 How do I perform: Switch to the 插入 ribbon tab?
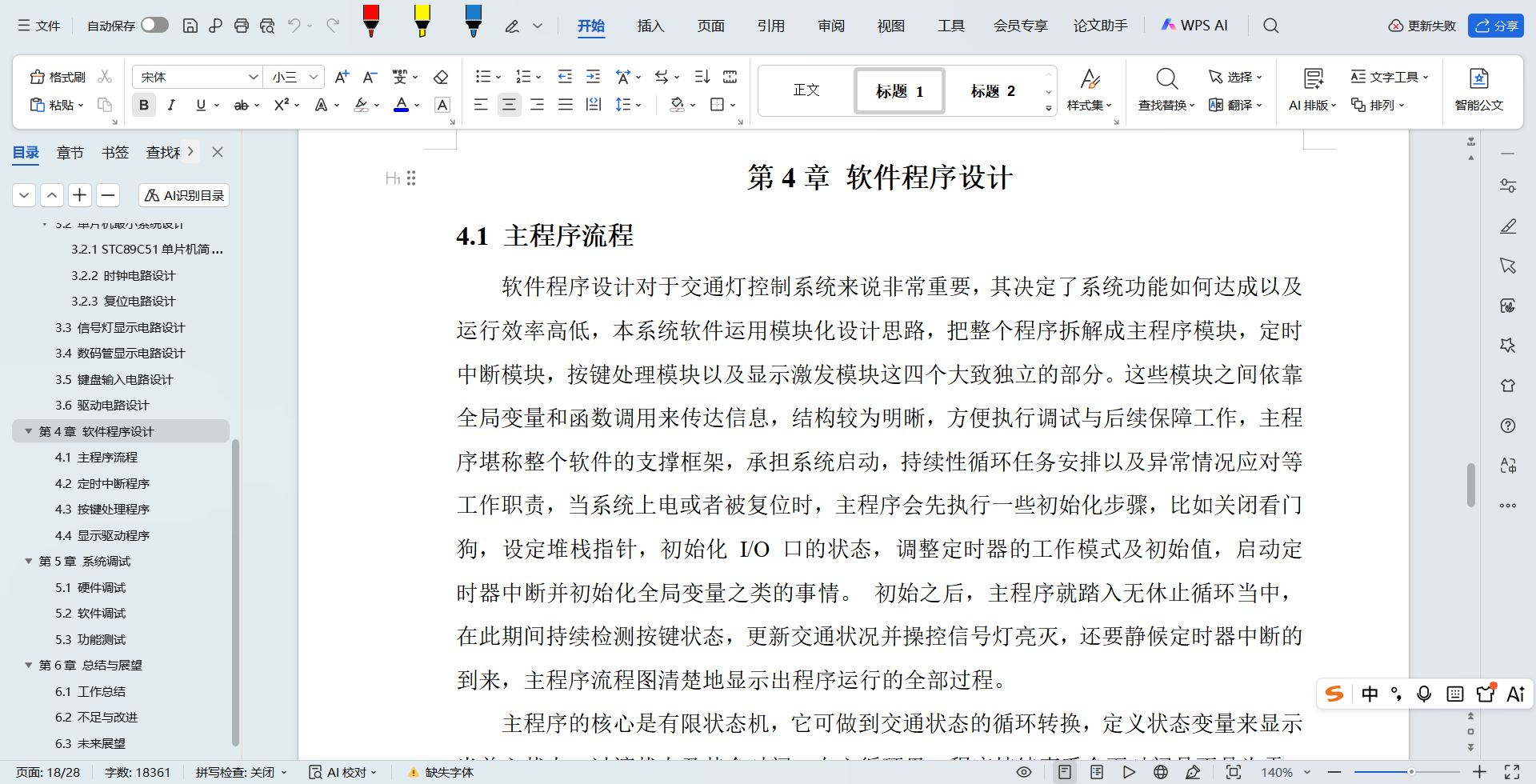tap(651, 26)
